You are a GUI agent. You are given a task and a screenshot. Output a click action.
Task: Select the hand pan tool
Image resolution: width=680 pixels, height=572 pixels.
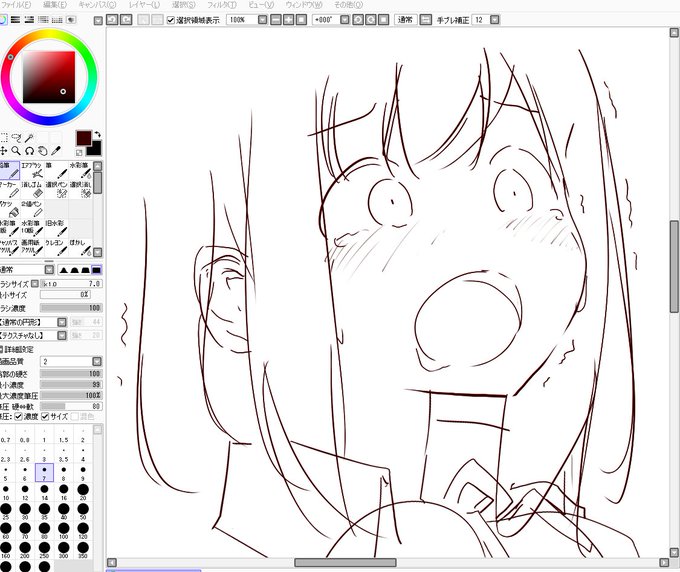pyautogui.click(x=42, y=151)
